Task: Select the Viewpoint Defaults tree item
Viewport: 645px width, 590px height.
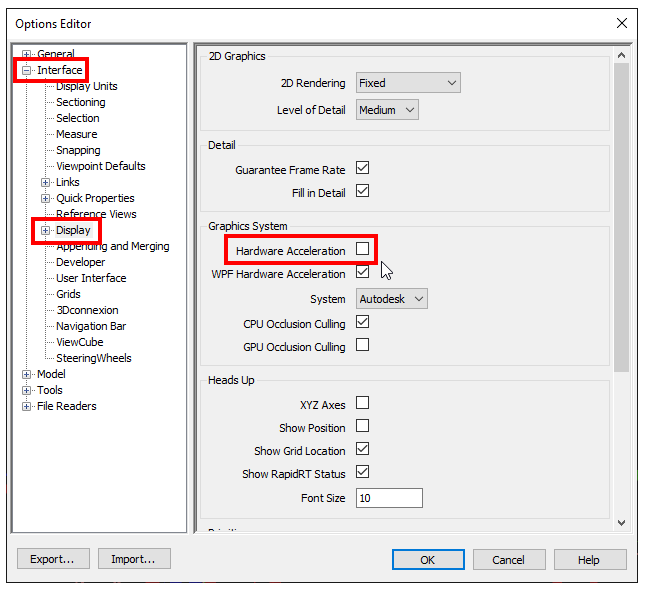Action: pyautogui.click(x=101, y=166)
